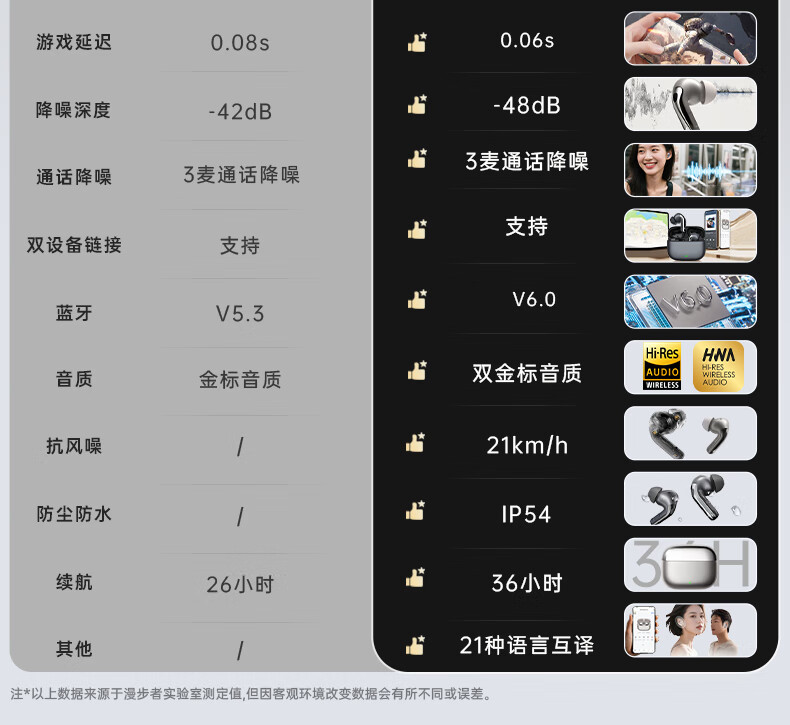This screenshot has width=790, height=725.
Task: Open the 36H charging case thumbnail
Action: coord(690,565)
